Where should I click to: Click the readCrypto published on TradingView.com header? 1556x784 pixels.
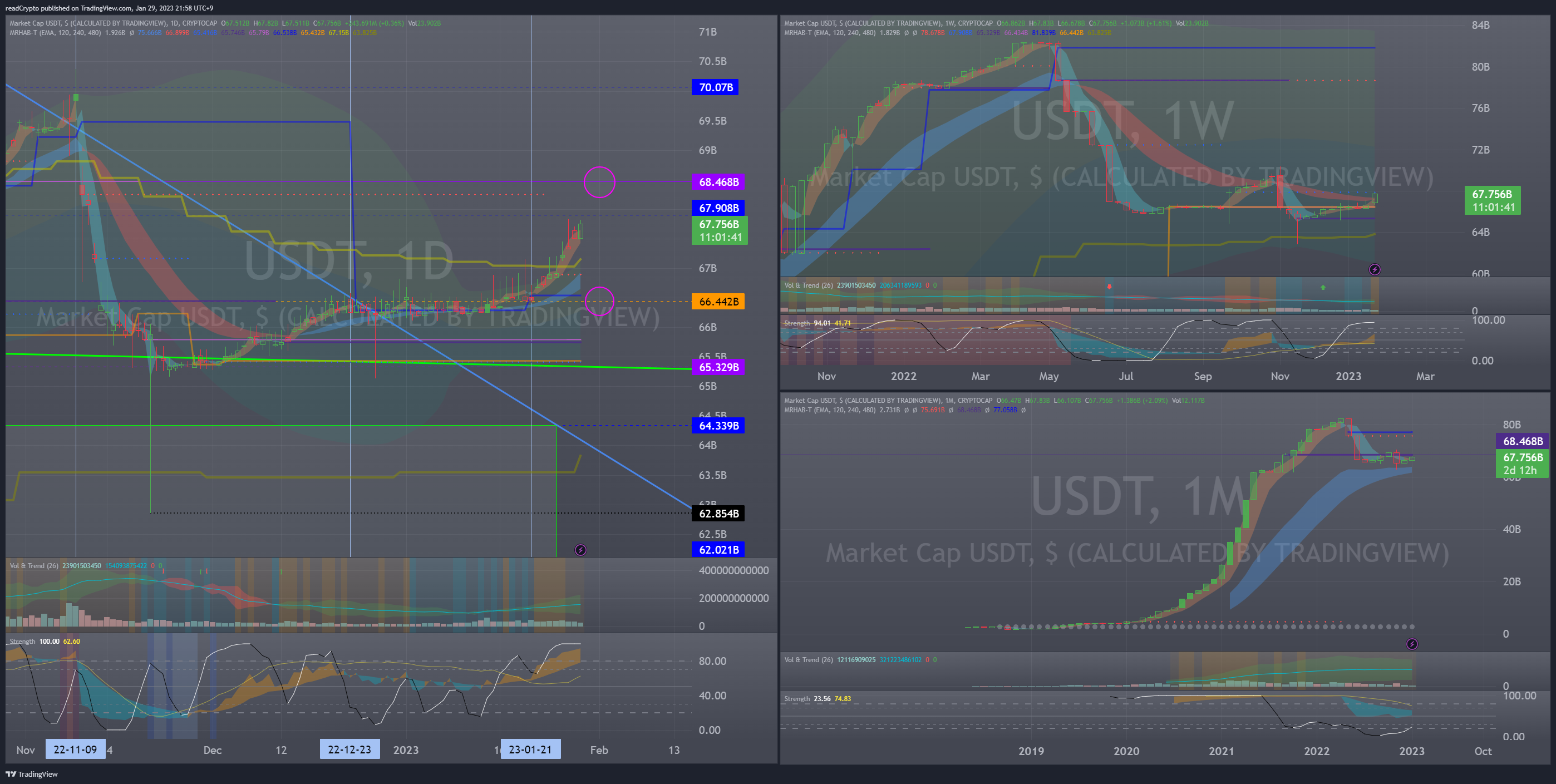pyautogui.click(x=109, y=8)
